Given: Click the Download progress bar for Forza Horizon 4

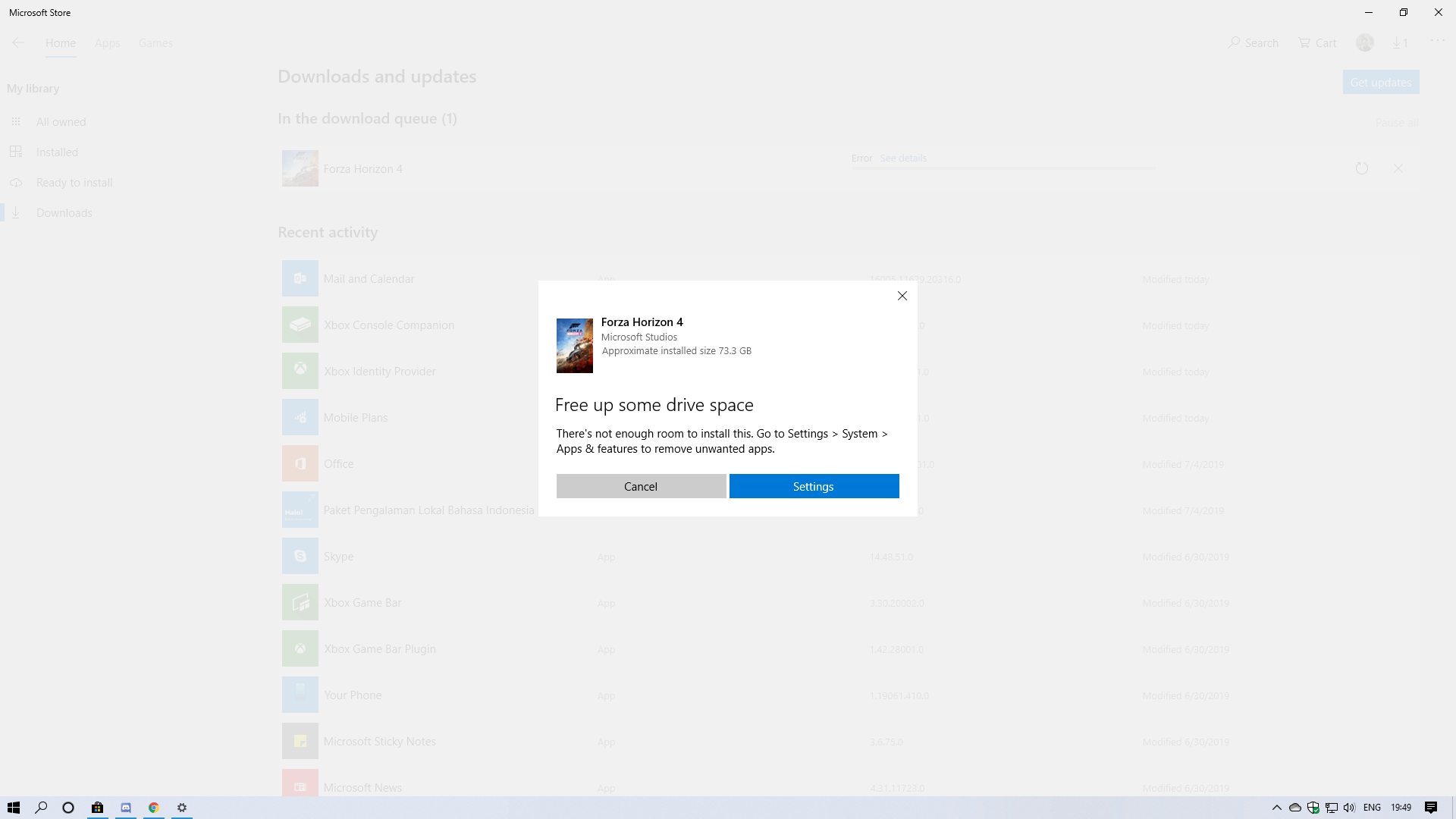Looking at the screenshot, I should pos(1003,168).
